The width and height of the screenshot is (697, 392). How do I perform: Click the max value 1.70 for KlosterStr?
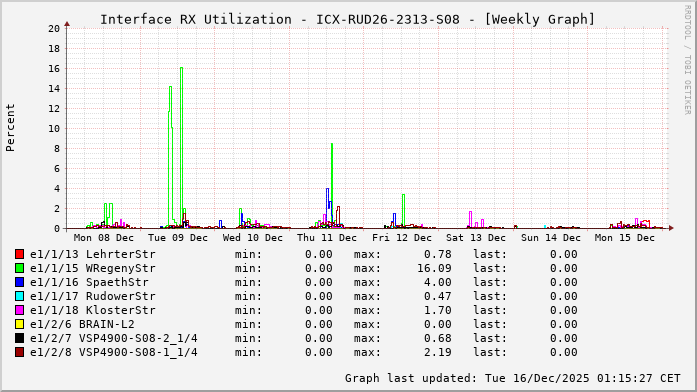click(x=438, y=310)
